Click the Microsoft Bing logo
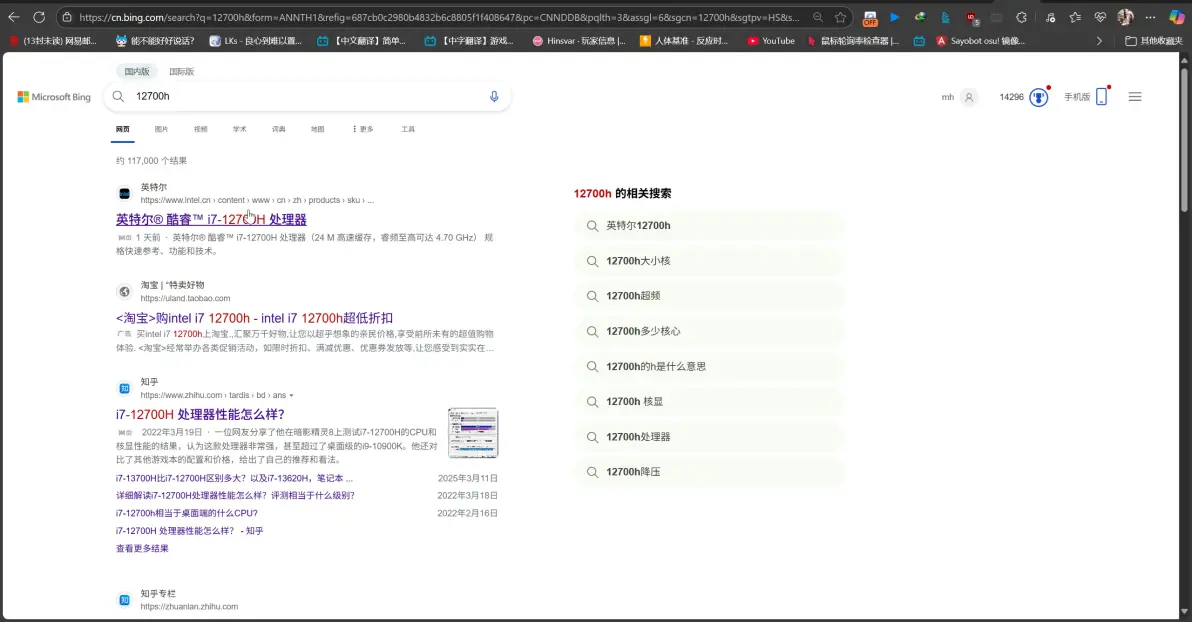Viewport: 1192px width, 622px height. 54,97
